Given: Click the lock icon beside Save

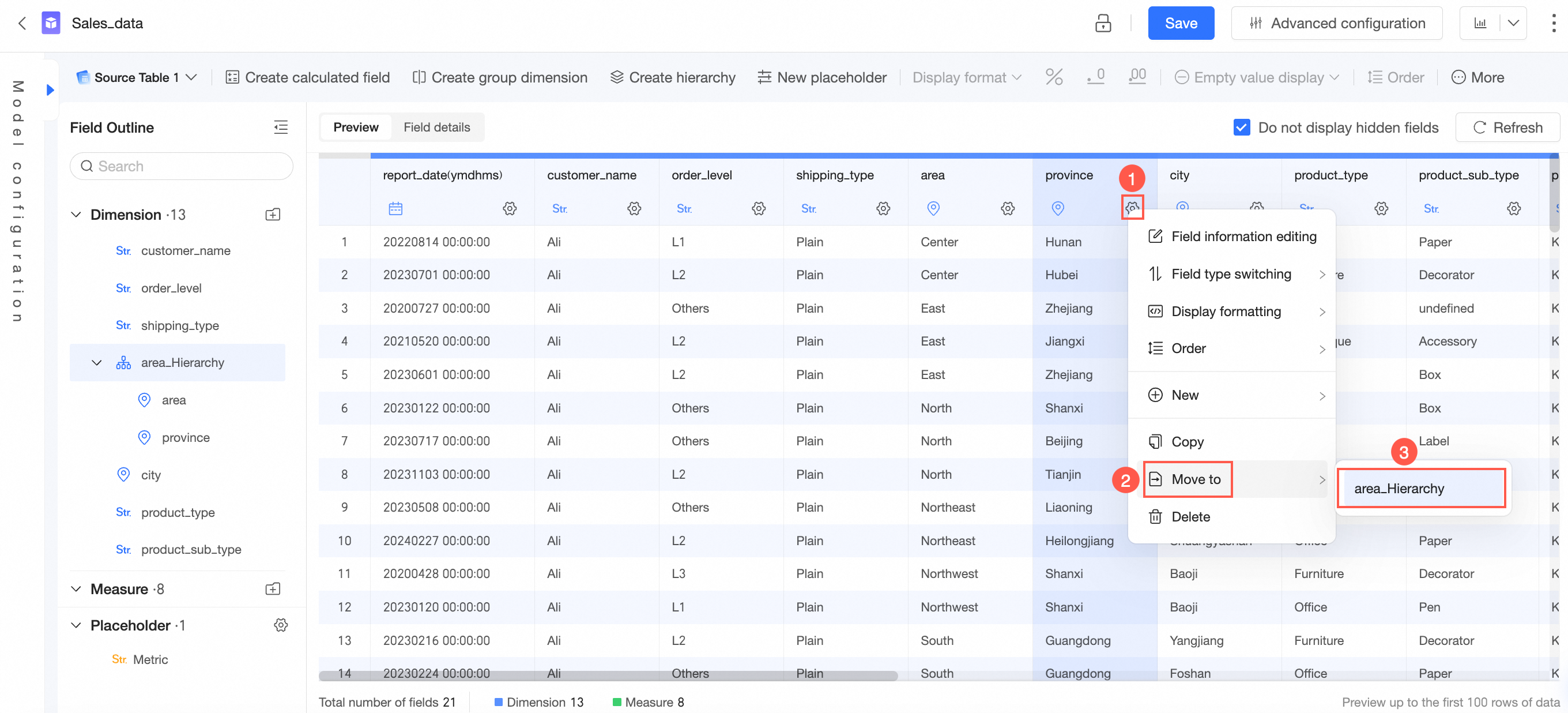Looking at the screenshot, I should pyautogui.click(x=1102, y=23).
